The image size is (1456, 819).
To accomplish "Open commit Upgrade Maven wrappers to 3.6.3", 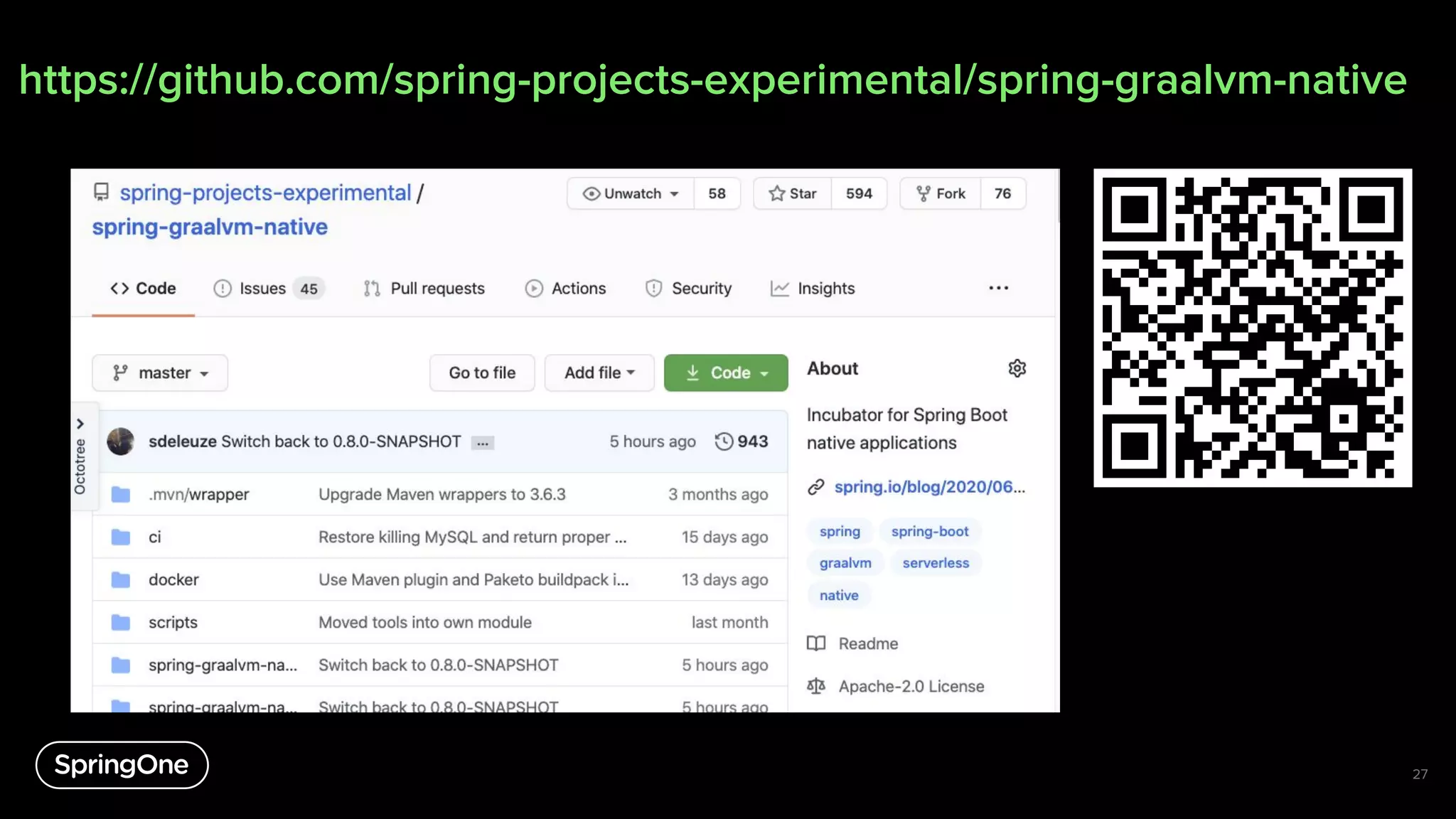I will [x=442, y=494].
